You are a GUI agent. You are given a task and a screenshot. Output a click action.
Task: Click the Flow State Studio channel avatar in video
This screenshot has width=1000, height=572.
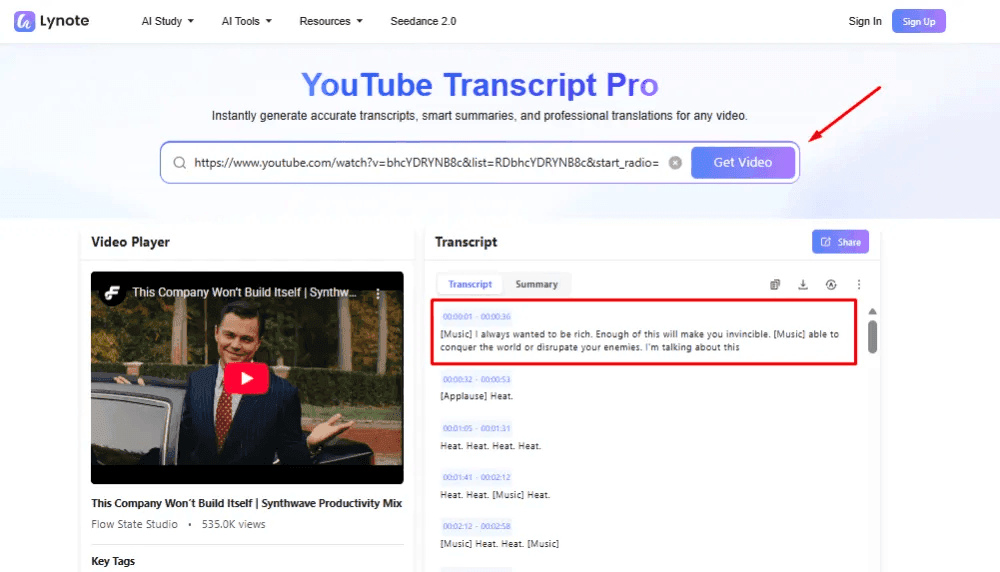112,293
